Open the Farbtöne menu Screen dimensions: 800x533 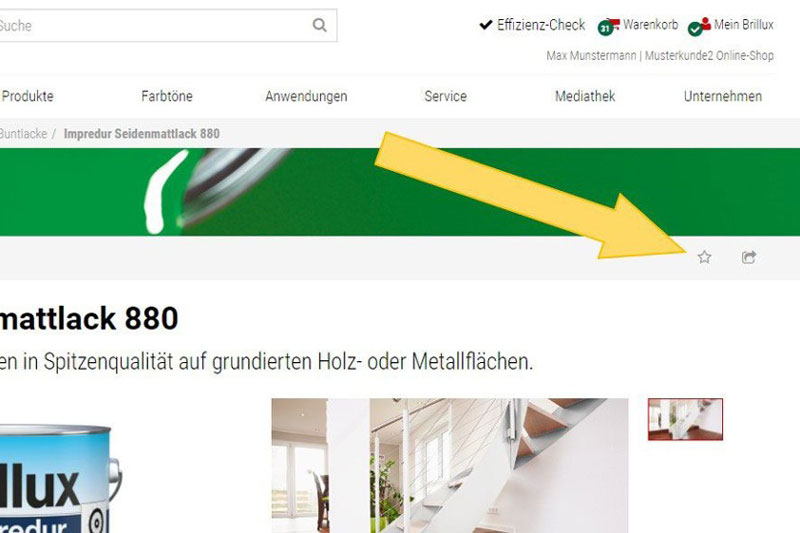(167, 96)
